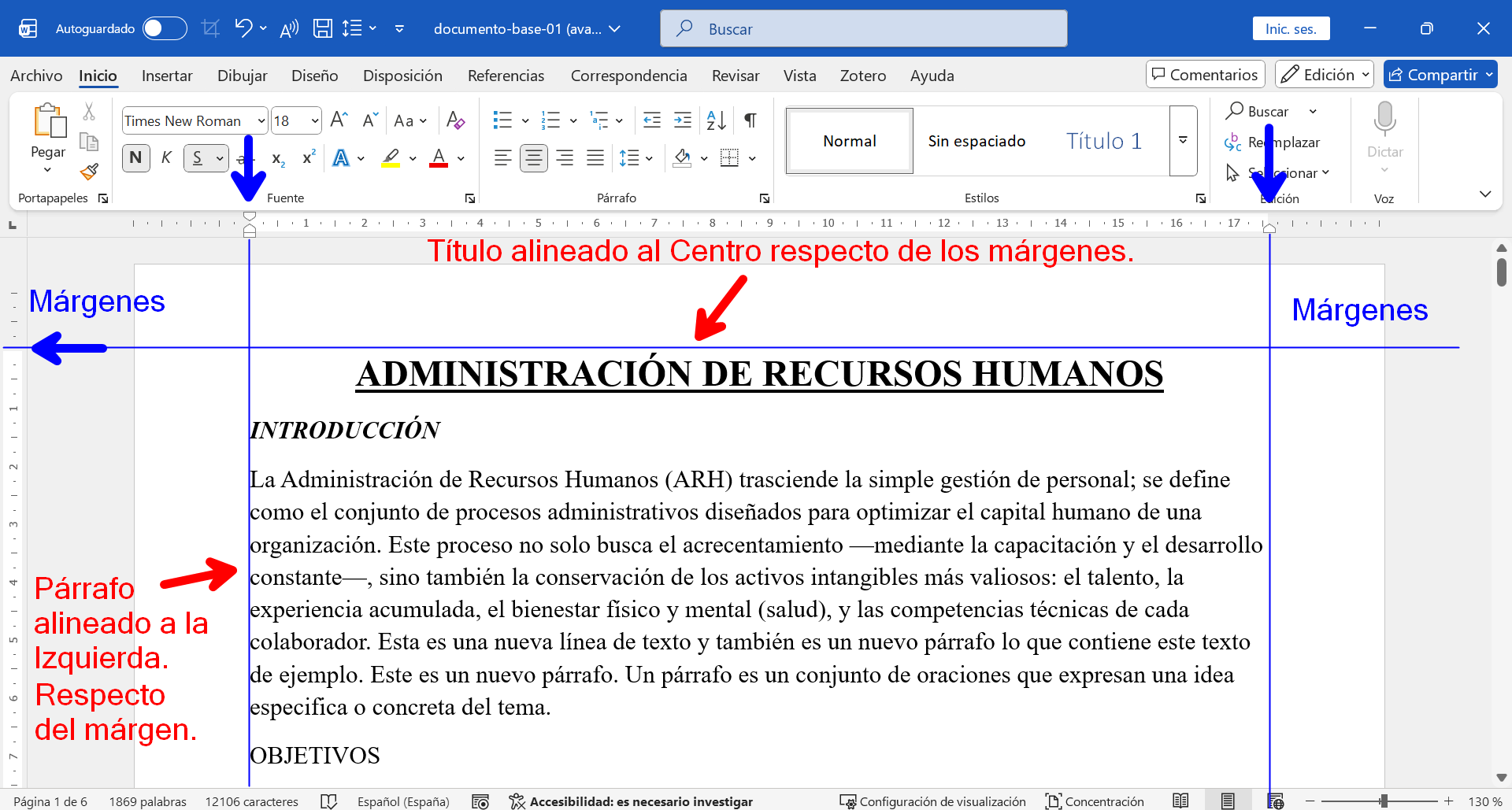1512x810 pixels.
Task: Apply superscript formatting
Action: tap(307, 158)
